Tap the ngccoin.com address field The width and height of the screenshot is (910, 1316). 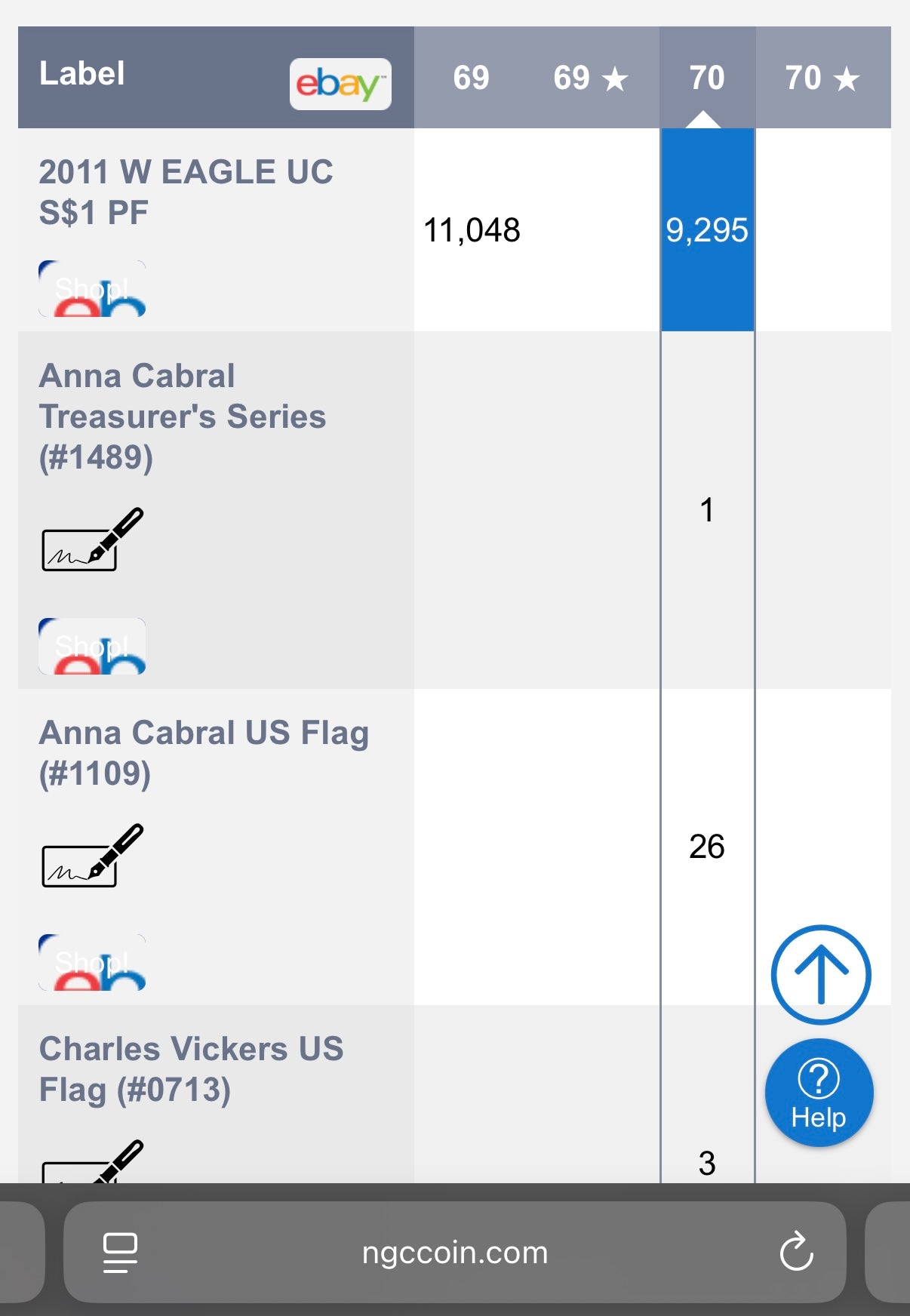coord(455,1253)
